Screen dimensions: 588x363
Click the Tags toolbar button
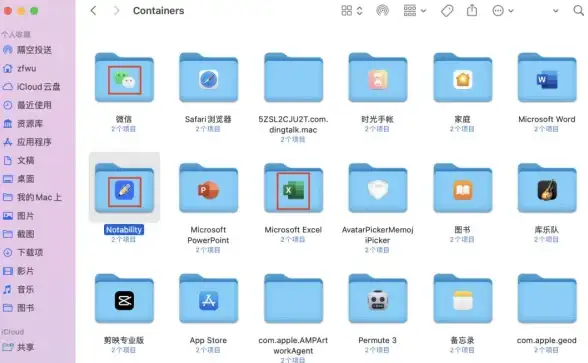447,10
